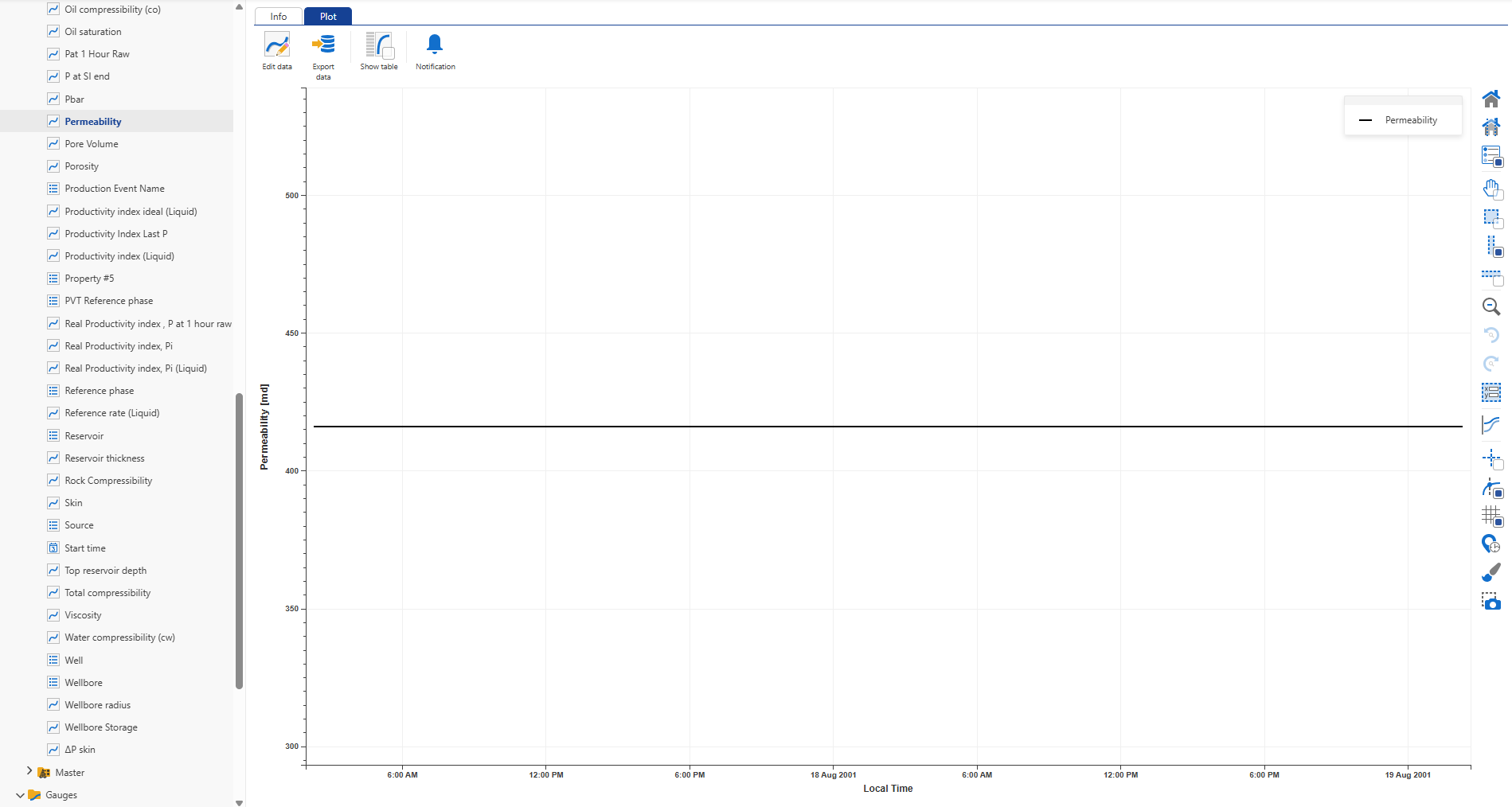Toggle the legend list display icon
Screen dimensions: 1512x807
[x=1491, y=156]
